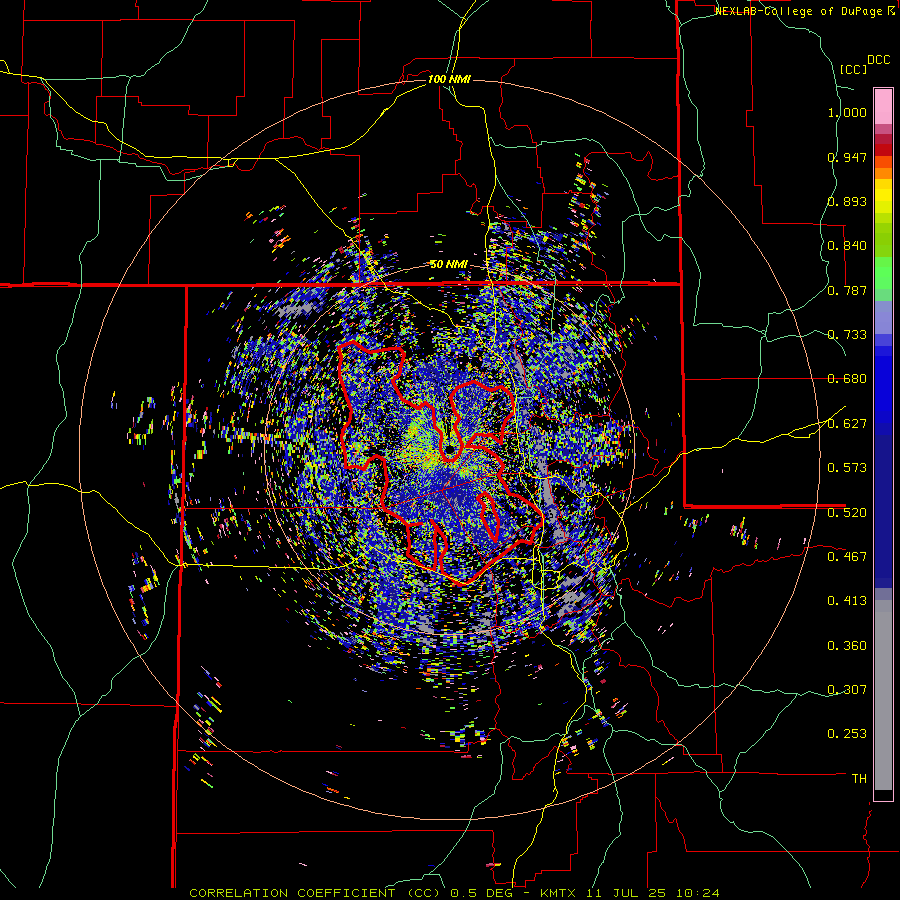Click the 0.307 legend value
Viewport: 900px width, 900px height.
coord(847,690)
